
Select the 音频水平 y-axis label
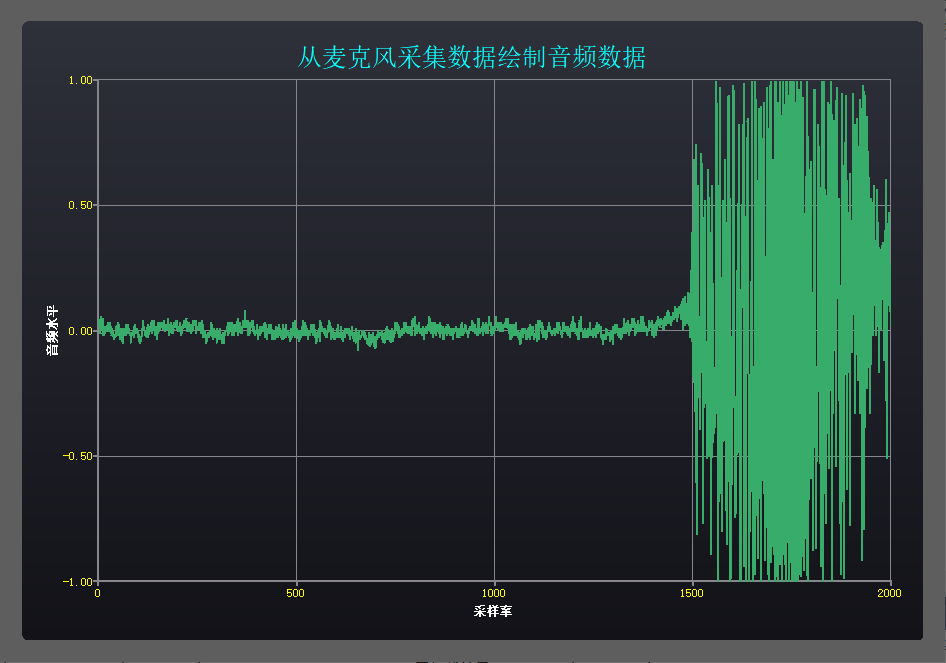[51, 330]
